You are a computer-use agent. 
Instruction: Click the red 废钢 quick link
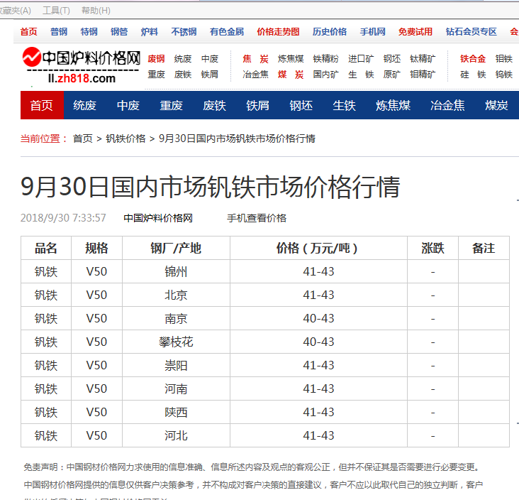[x=156, y=59]
